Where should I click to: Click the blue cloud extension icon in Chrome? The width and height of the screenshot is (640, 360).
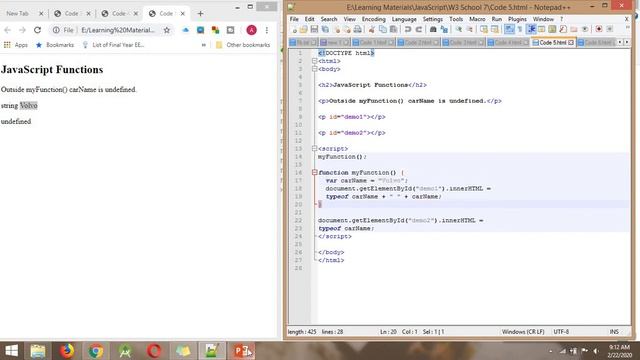[x=185, y=30]
